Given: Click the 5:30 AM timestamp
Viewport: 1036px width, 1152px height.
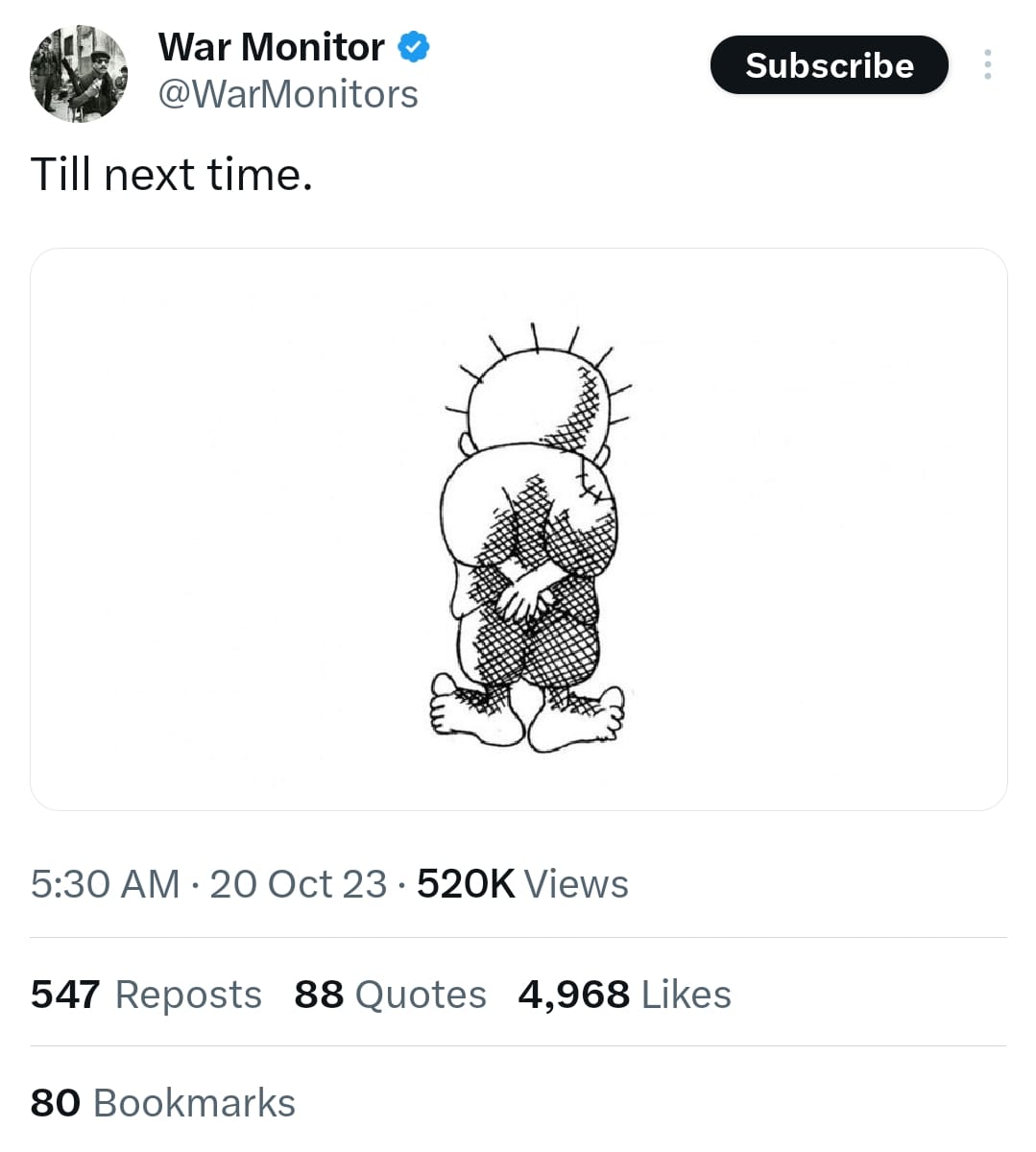Looking at the screenshot, I should 105,884.
